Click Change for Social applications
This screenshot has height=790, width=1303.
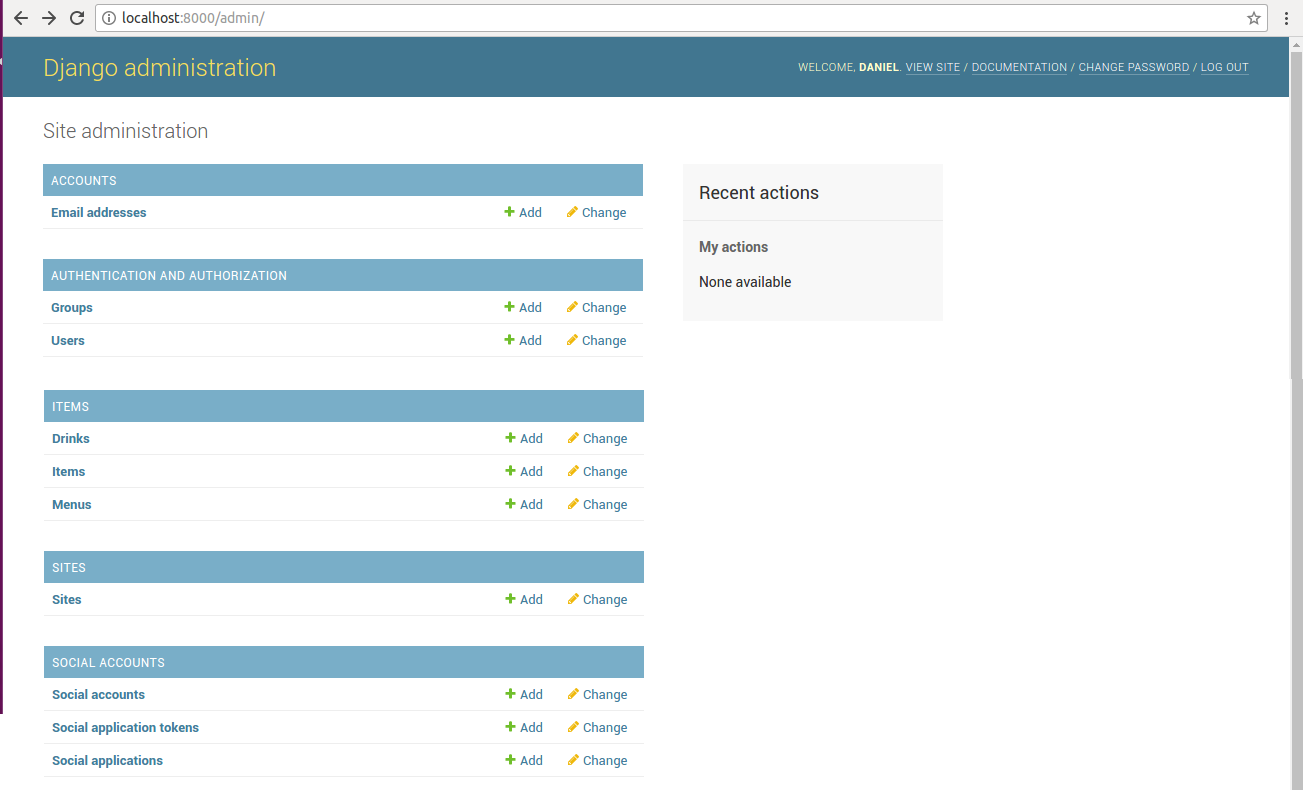tap(597, 760)
